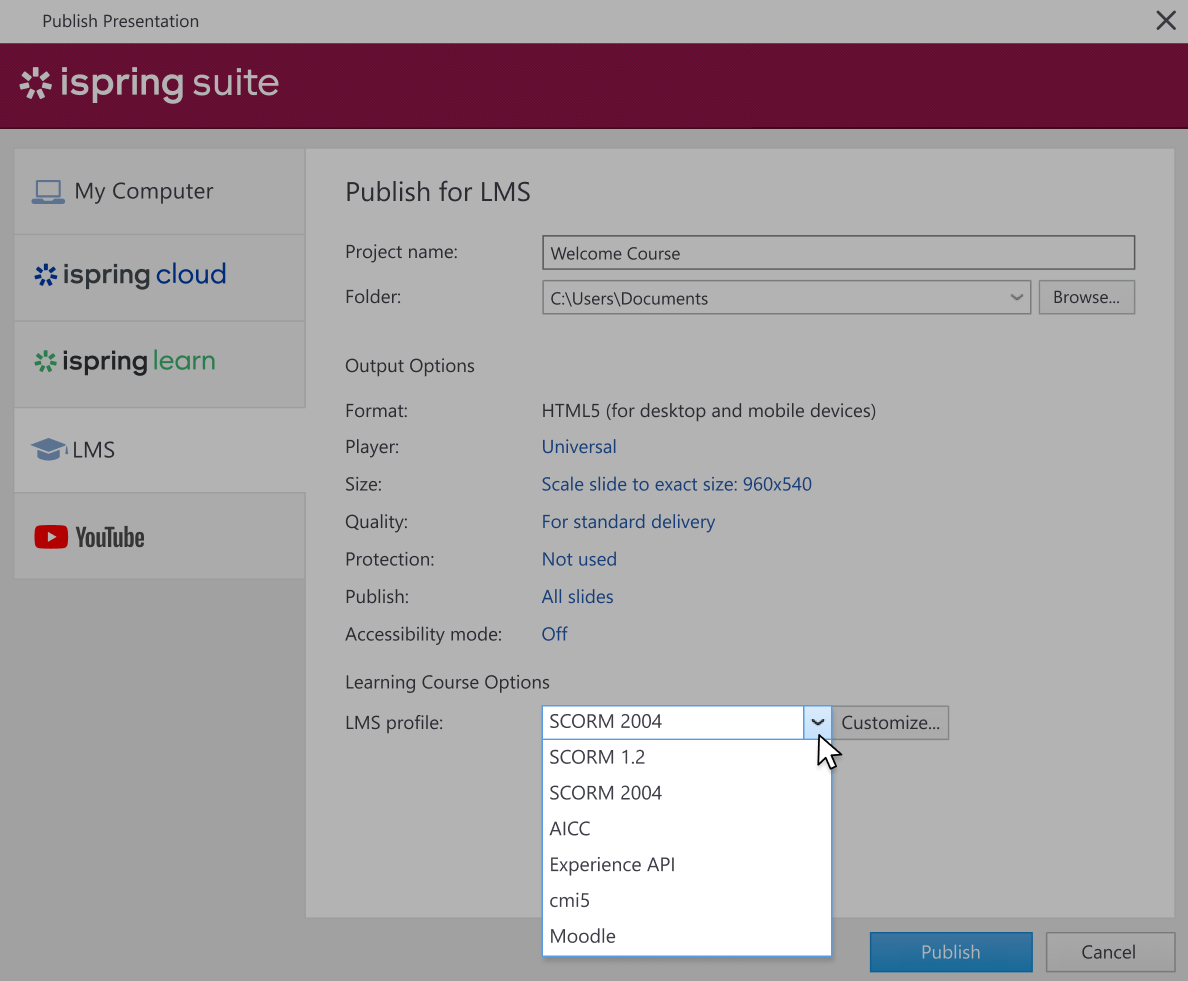Close the Publish Presentation dialog

(x=1165, y=20)
